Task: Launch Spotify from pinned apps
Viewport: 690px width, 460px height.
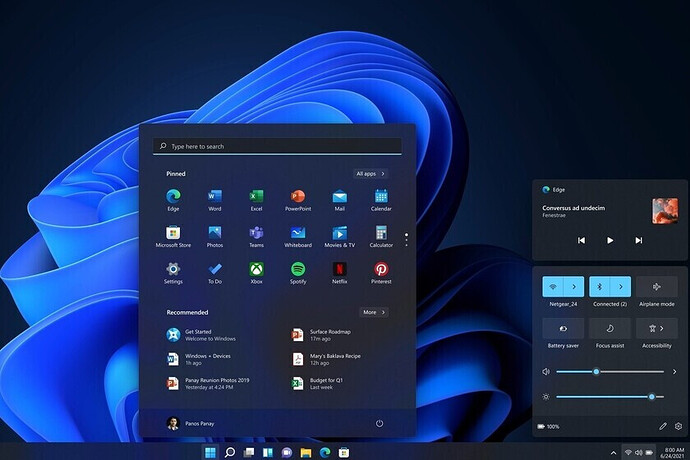Action: [x=298, y=273]
